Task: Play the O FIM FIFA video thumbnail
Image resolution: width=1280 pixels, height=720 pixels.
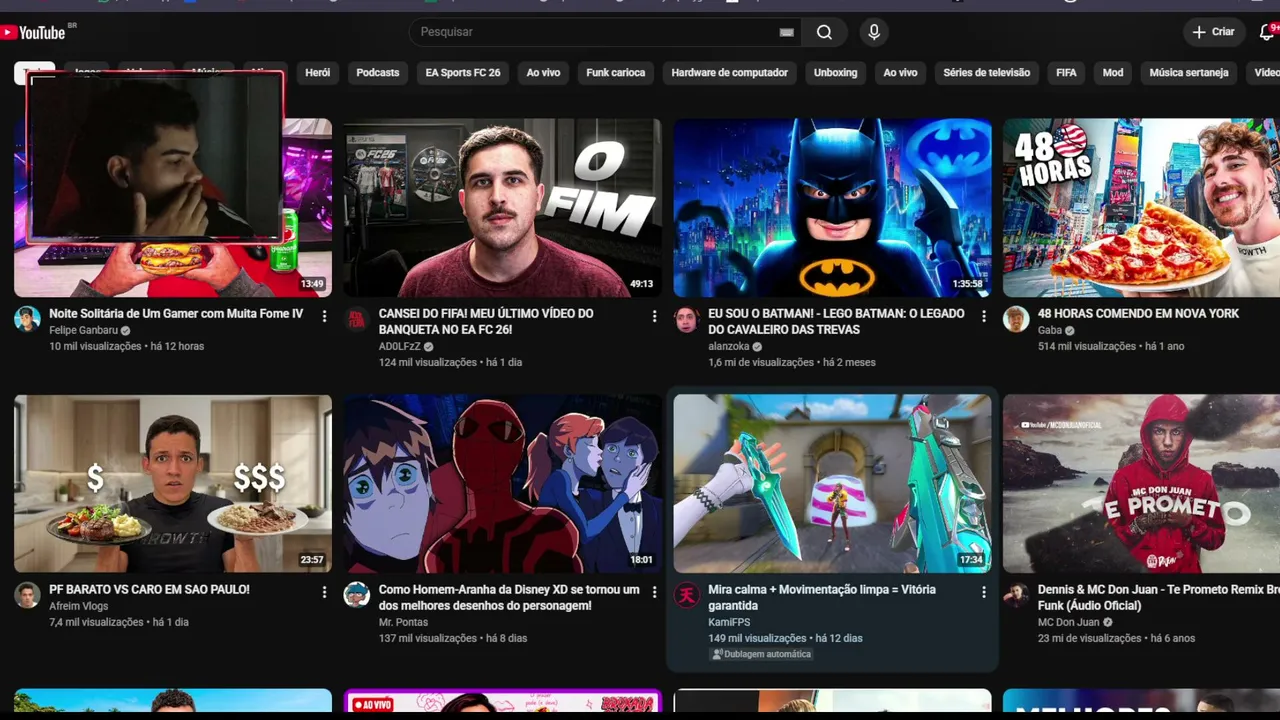Action: pos(502,208)
